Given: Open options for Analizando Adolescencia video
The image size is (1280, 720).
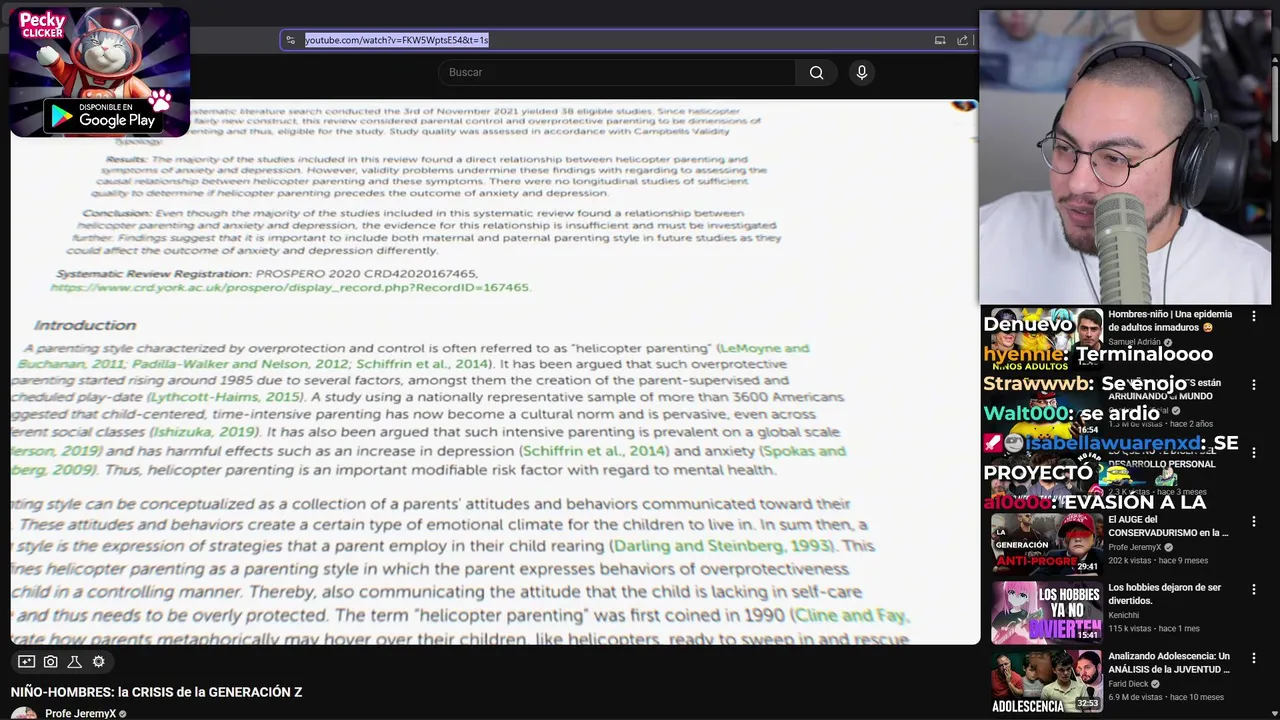Looking at the screenshot, I should click(1254, 659).
